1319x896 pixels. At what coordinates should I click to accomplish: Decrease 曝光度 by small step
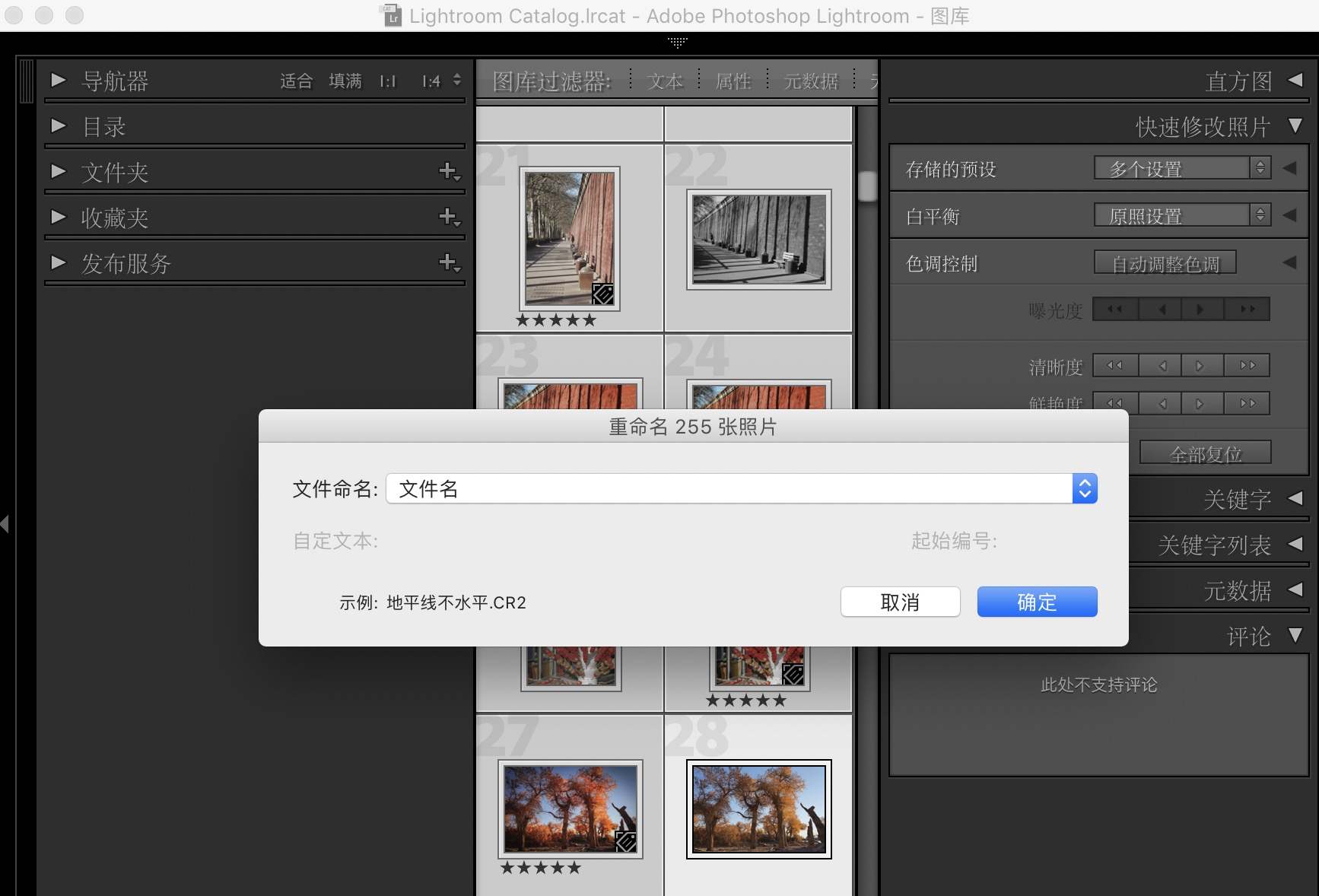1160,309
